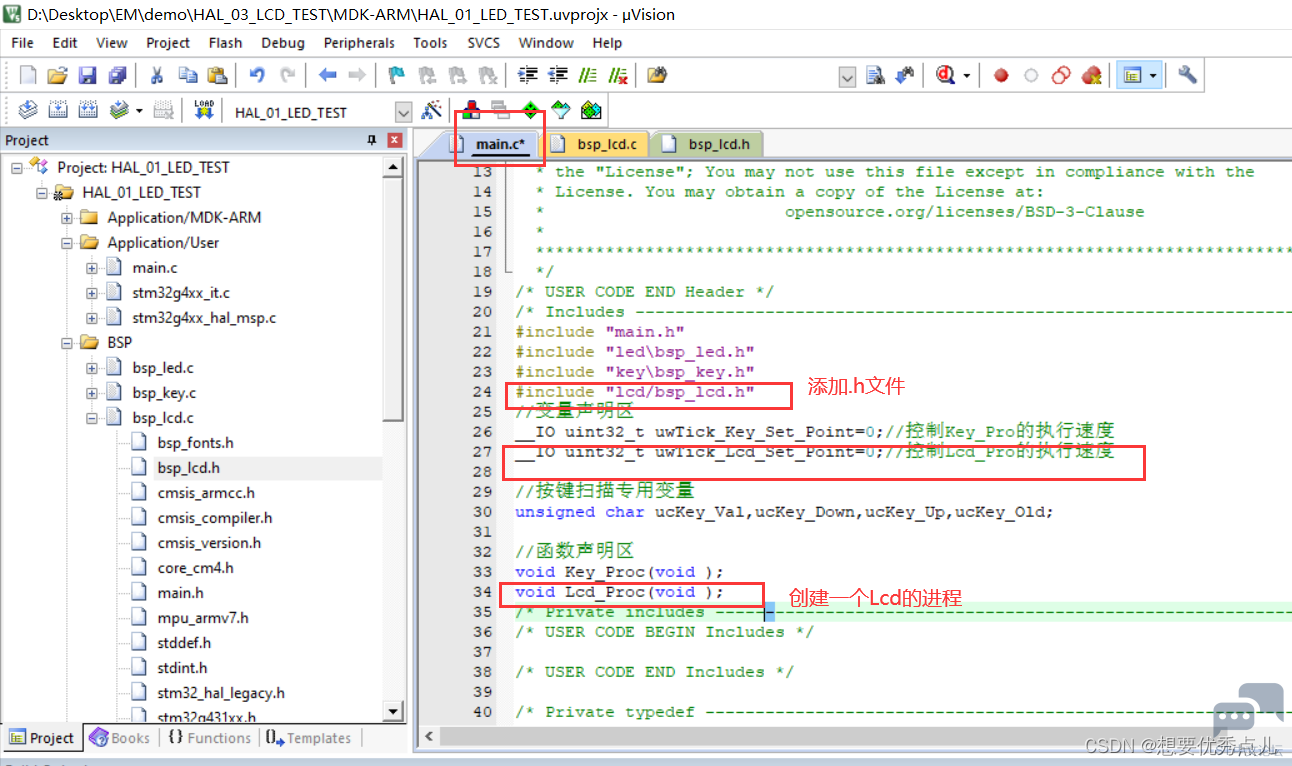Rebuild all target files icon
The height and width of the screenshot is (766, 1292).
pos(88,110)
